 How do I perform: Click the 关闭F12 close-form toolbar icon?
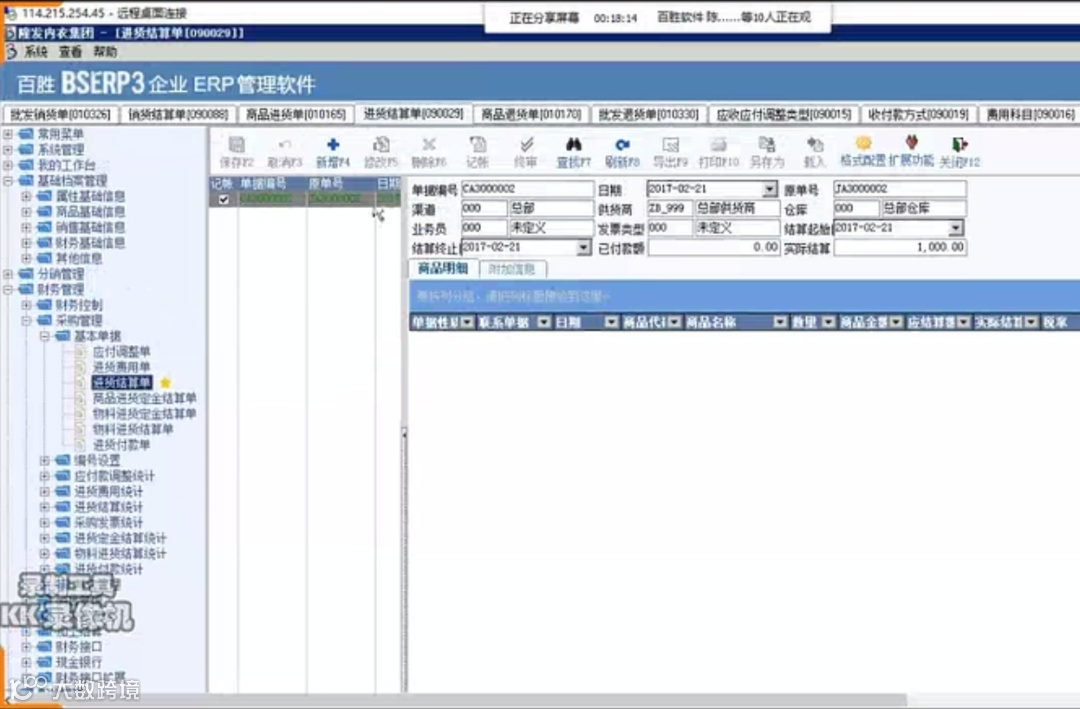959,145
